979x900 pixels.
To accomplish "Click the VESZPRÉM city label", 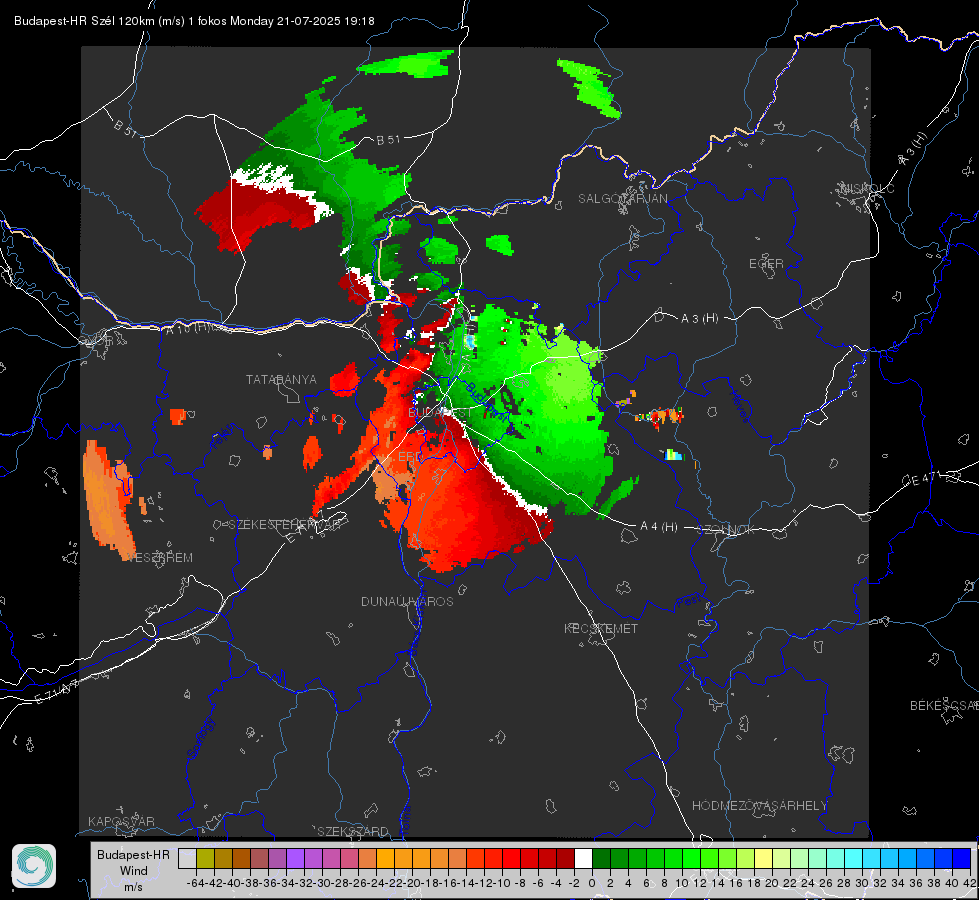I will (x=160, y=558).
